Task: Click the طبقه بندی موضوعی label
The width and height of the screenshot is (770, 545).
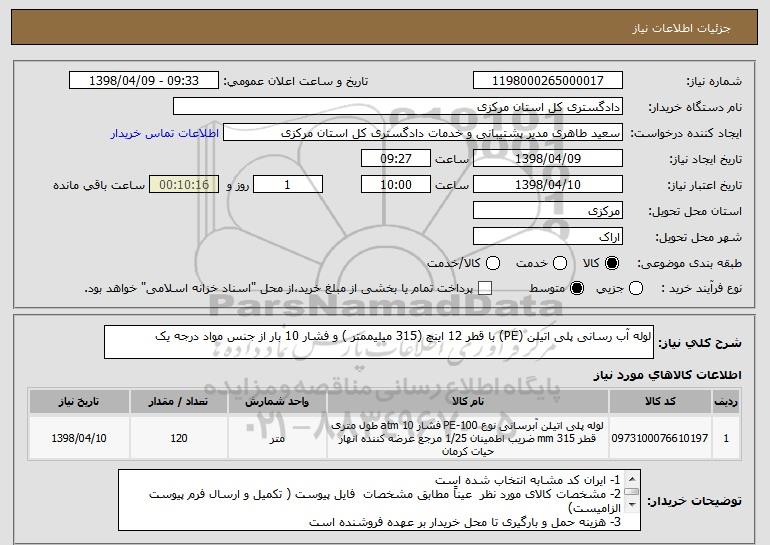Action: coord(689,264)
